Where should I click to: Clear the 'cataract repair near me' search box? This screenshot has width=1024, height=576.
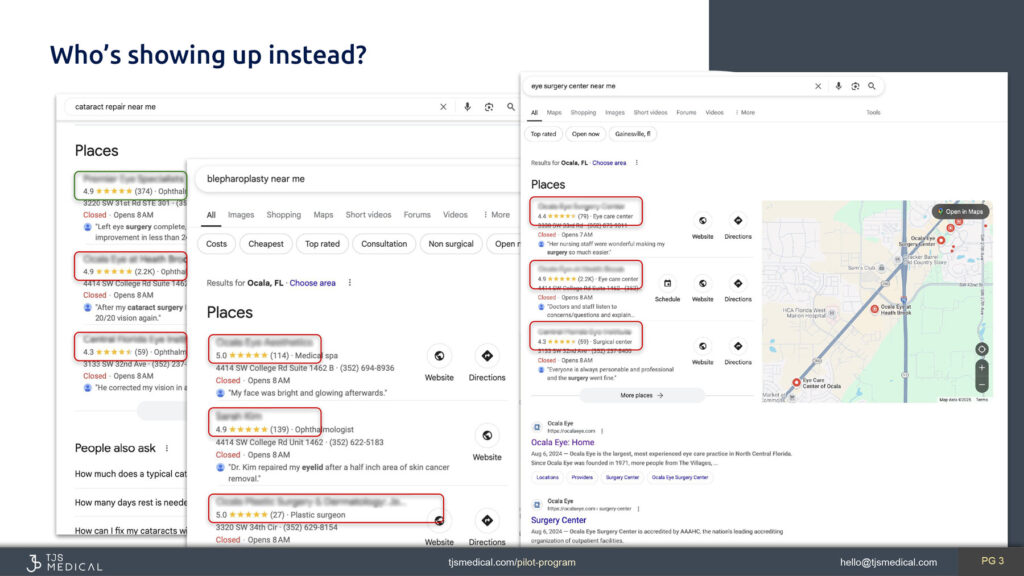click(x=443, y=107)
